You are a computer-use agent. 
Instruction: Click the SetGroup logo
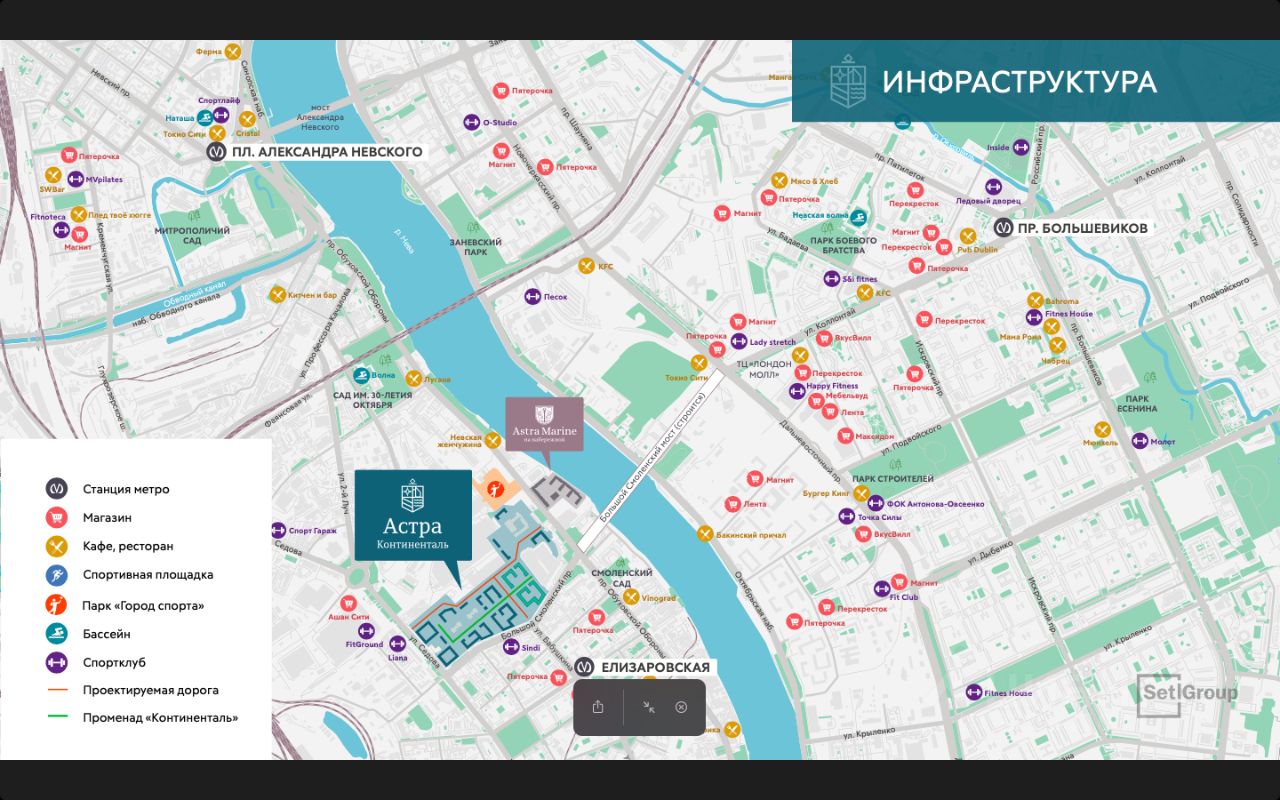point(1187,694)
